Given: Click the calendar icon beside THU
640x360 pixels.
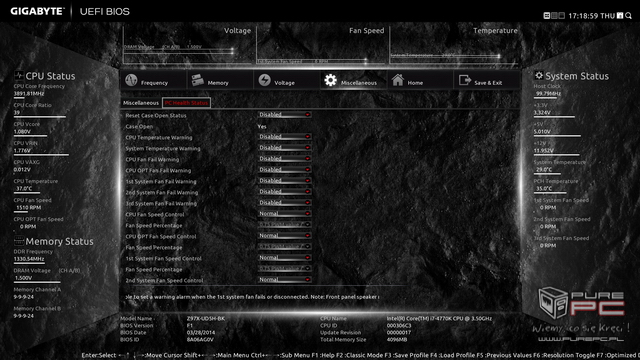Looking at the screenshot, I should pyautogui.click(x=620, y=16).
